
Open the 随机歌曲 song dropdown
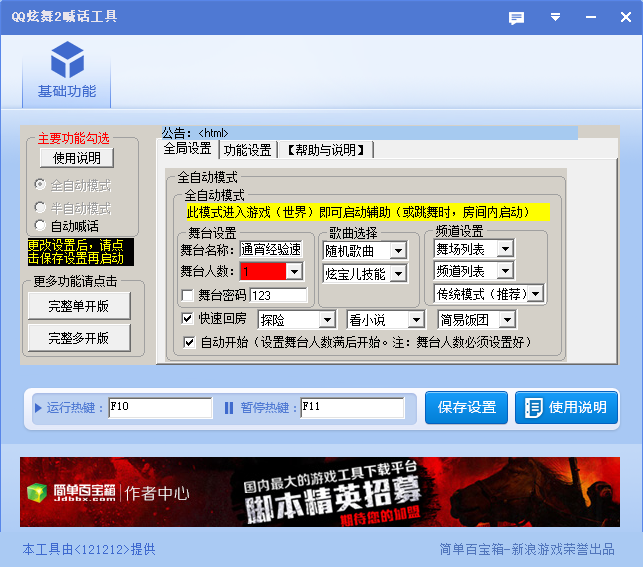[x=398, y=250]
